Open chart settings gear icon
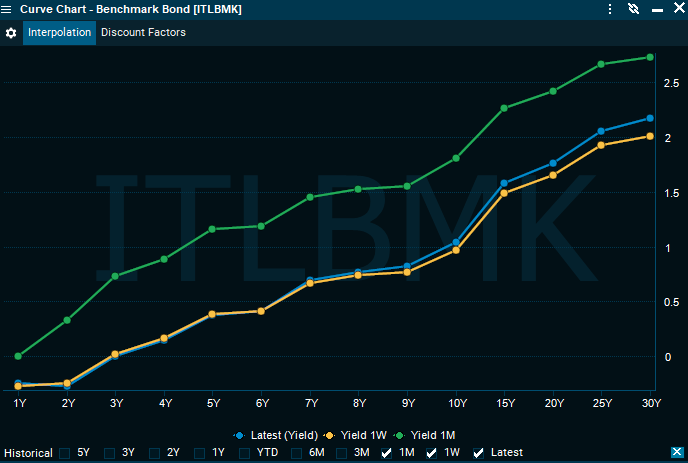This screenshot has width=688, height=463. coord(11,33)
